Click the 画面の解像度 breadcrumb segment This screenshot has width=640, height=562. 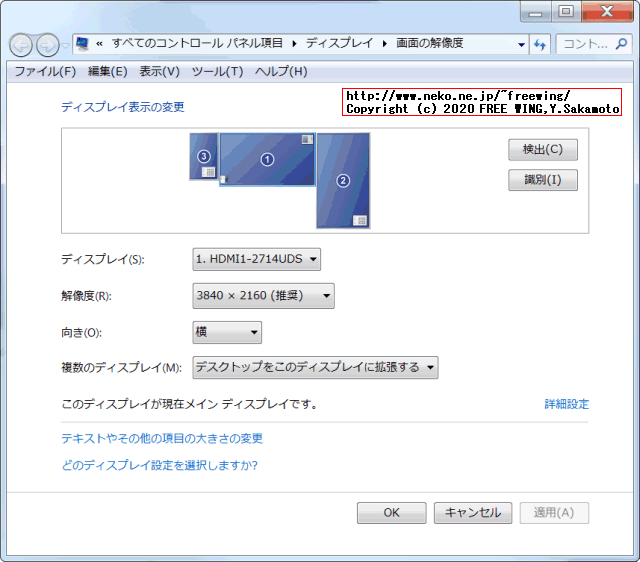[x=429, y=43]
